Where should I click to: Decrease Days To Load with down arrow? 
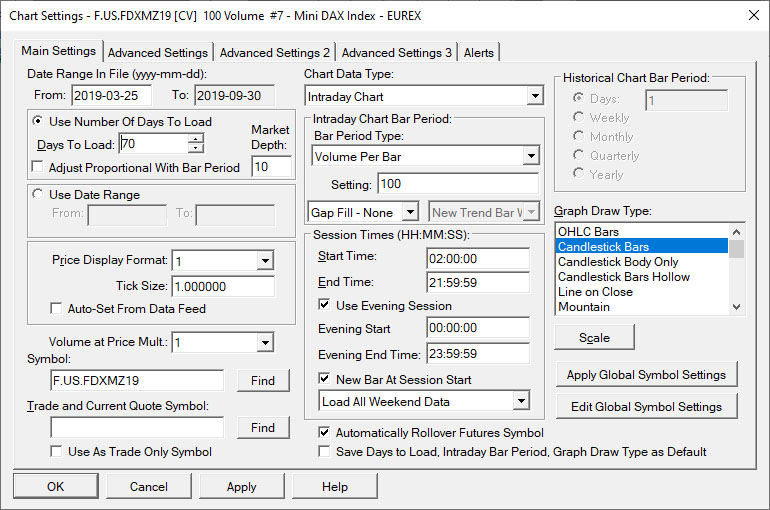(195, 148)
